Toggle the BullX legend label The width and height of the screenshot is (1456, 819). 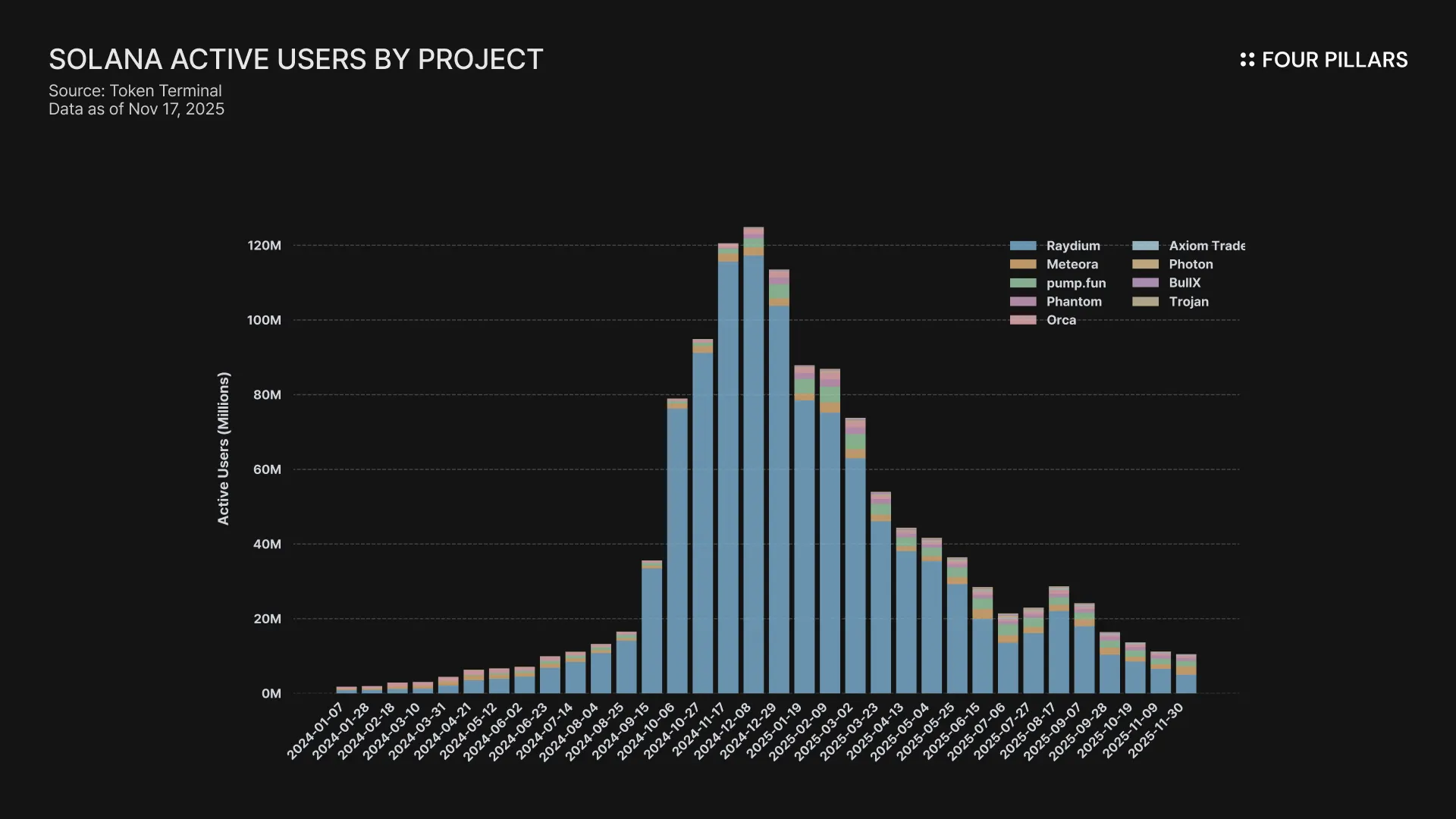[x=1185, y=283]
